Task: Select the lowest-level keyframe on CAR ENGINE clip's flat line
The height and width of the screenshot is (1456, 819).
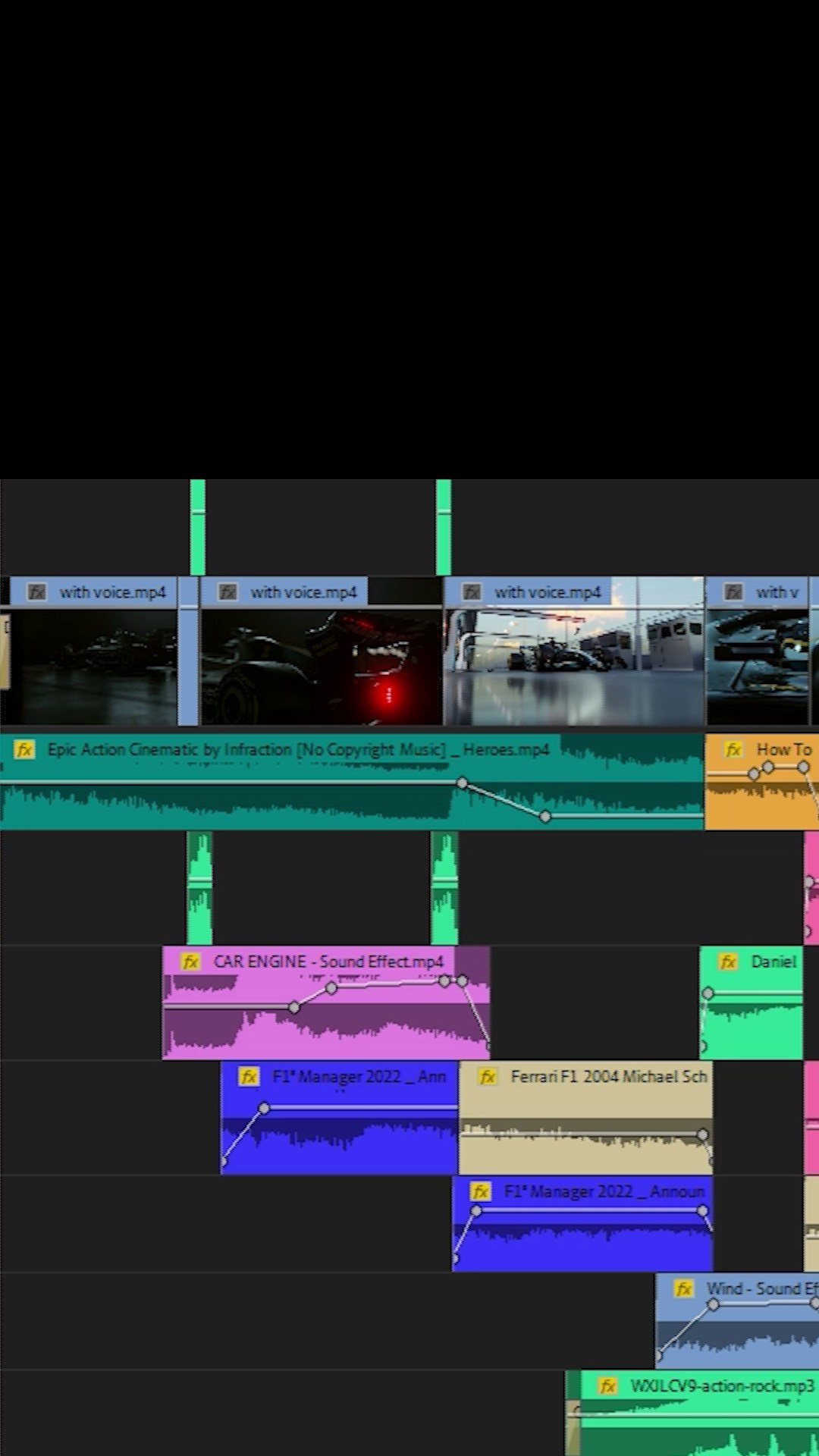Action: 294,1007
